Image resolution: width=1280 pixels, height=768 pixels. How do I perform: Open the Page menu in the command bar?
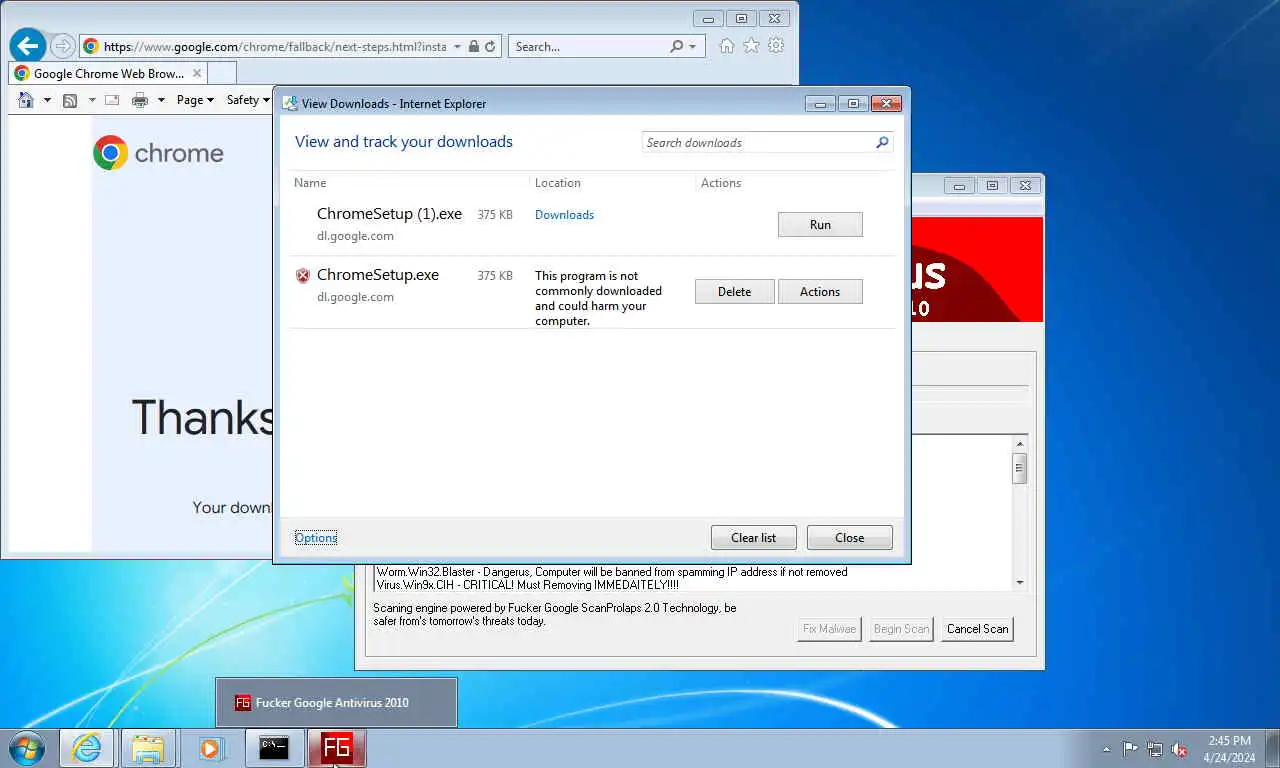tap(195, 100)
